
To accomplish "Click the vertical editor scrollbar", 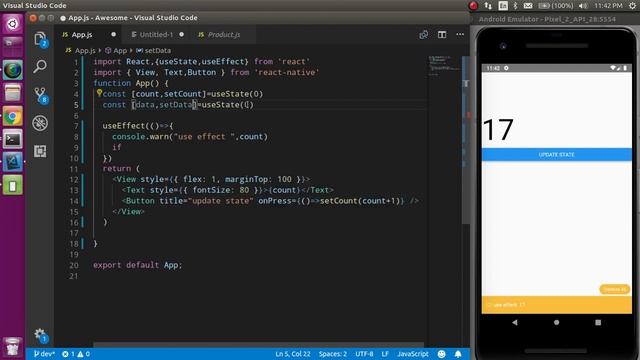I will click(x=466, y=139).
